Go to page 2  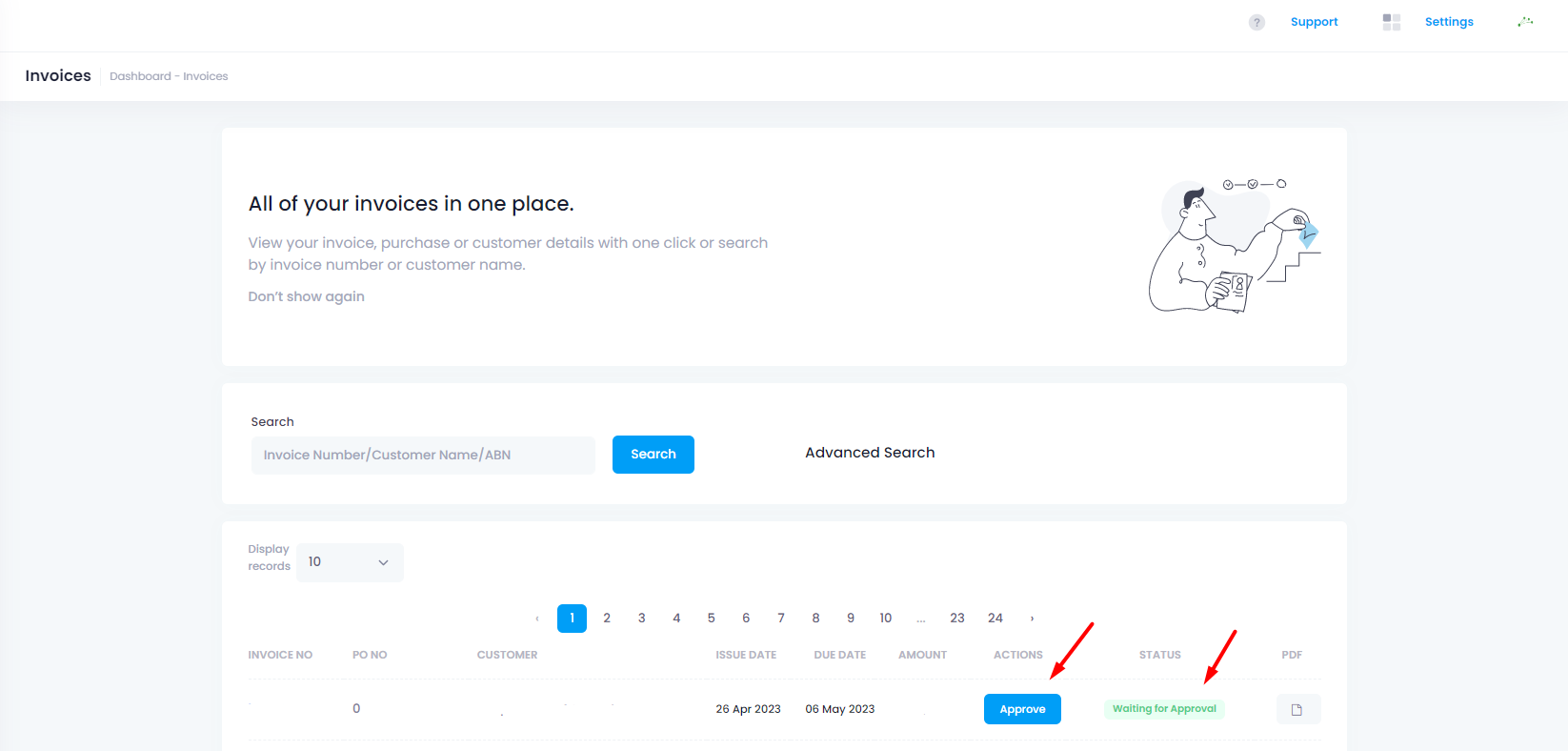click(x=607, y=619)
